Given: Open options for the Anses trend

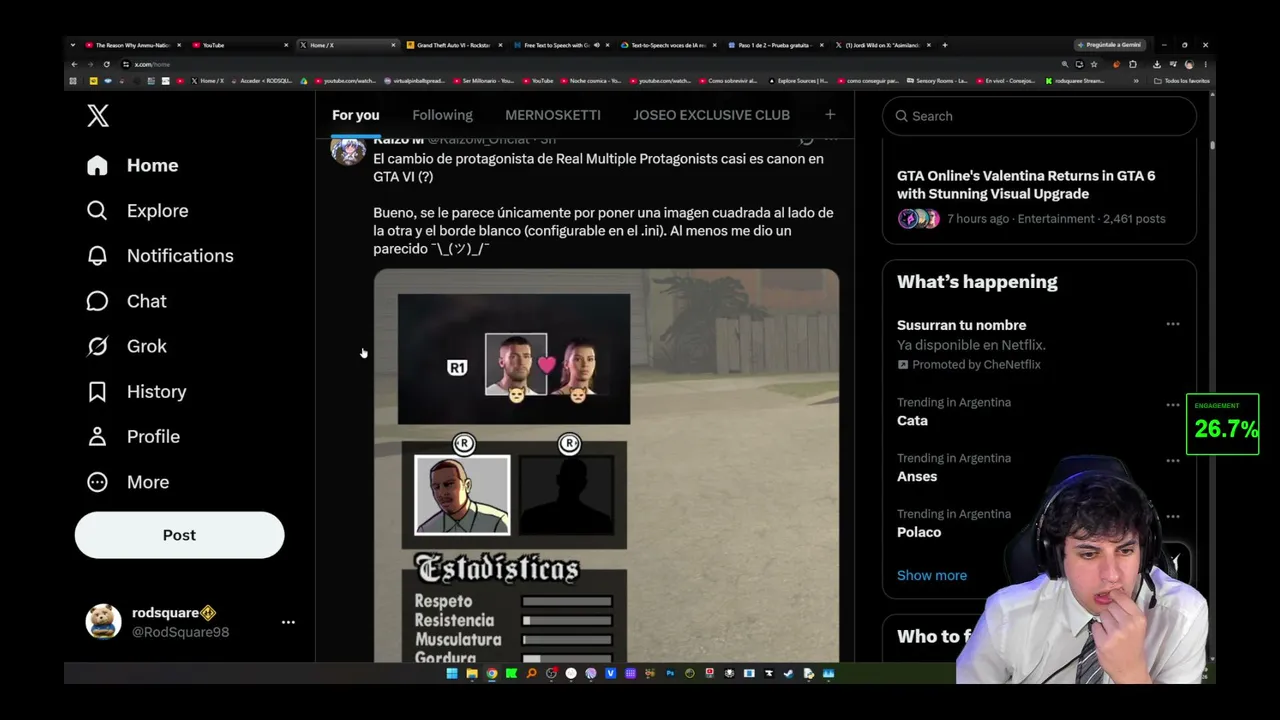Looking at the screenshot, I should (1172, 460).
